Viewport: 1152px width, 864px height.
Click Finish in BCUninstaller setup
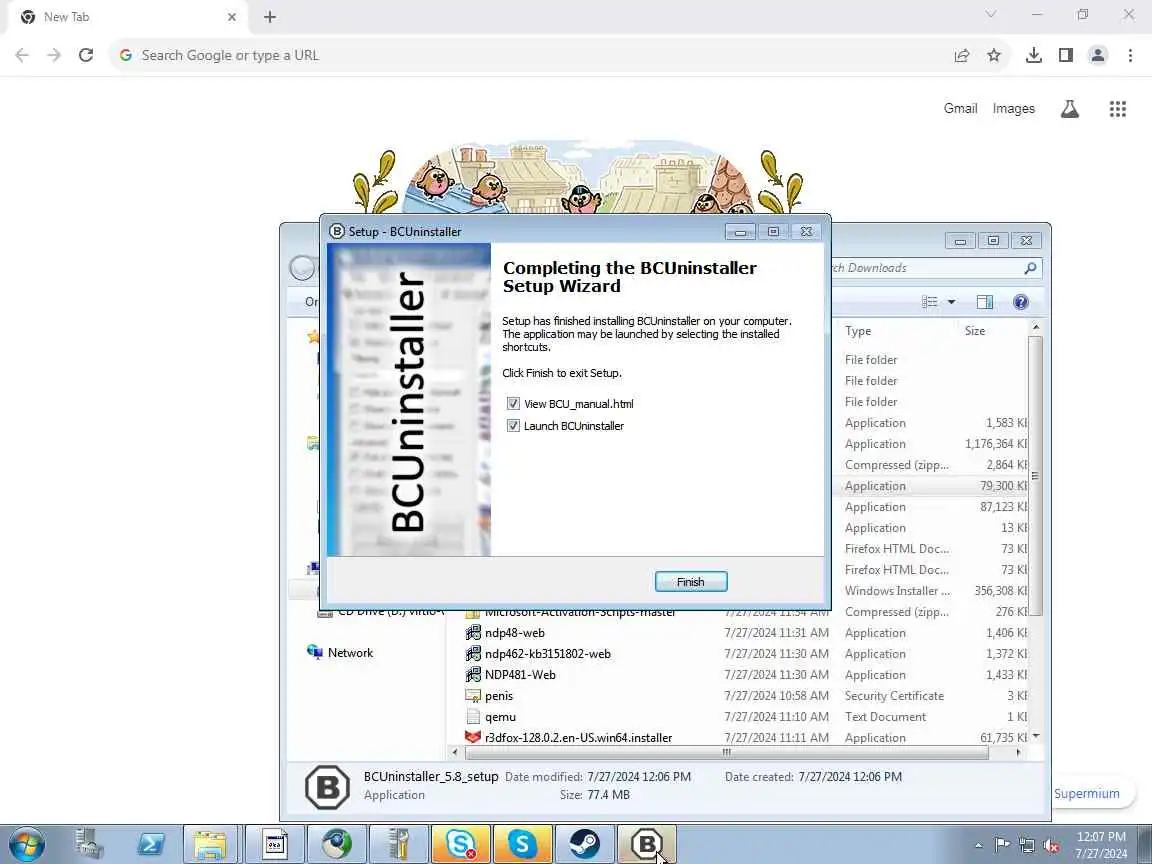691,581
